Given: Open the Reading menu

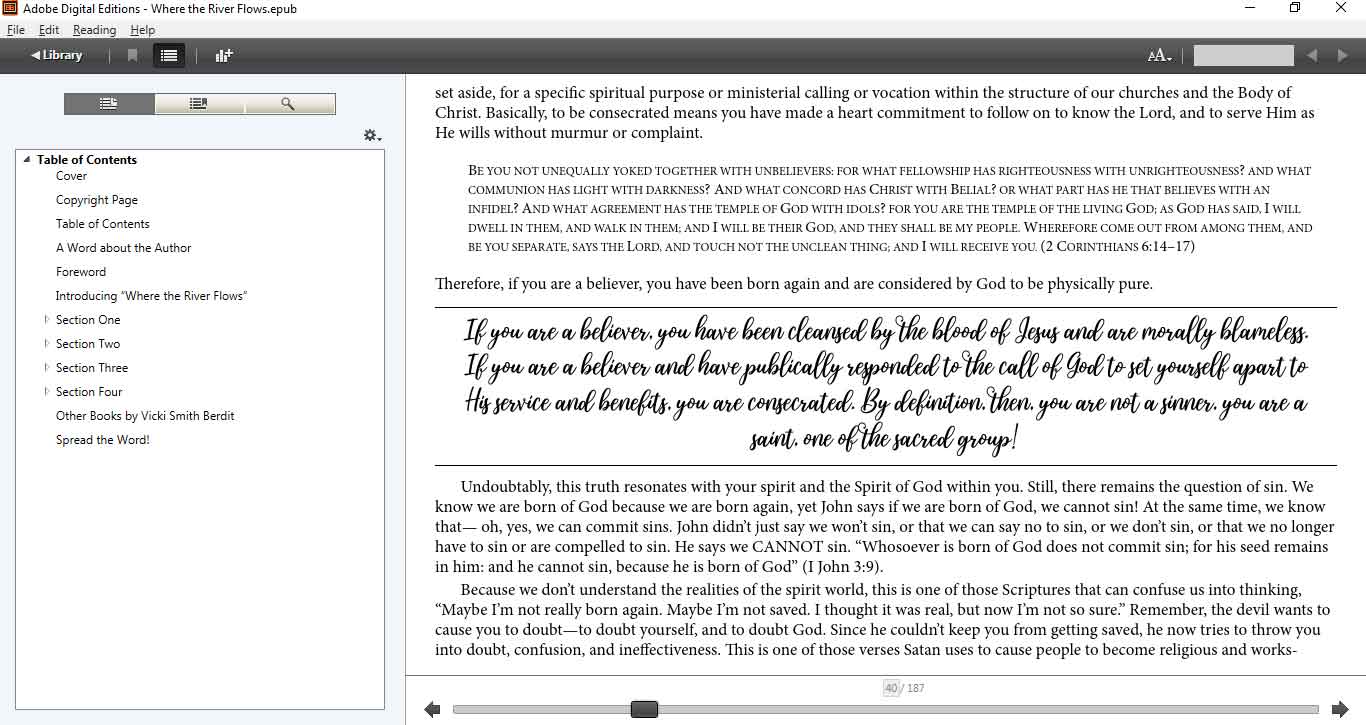Looking at the screenshot, I should coord(94,30).
